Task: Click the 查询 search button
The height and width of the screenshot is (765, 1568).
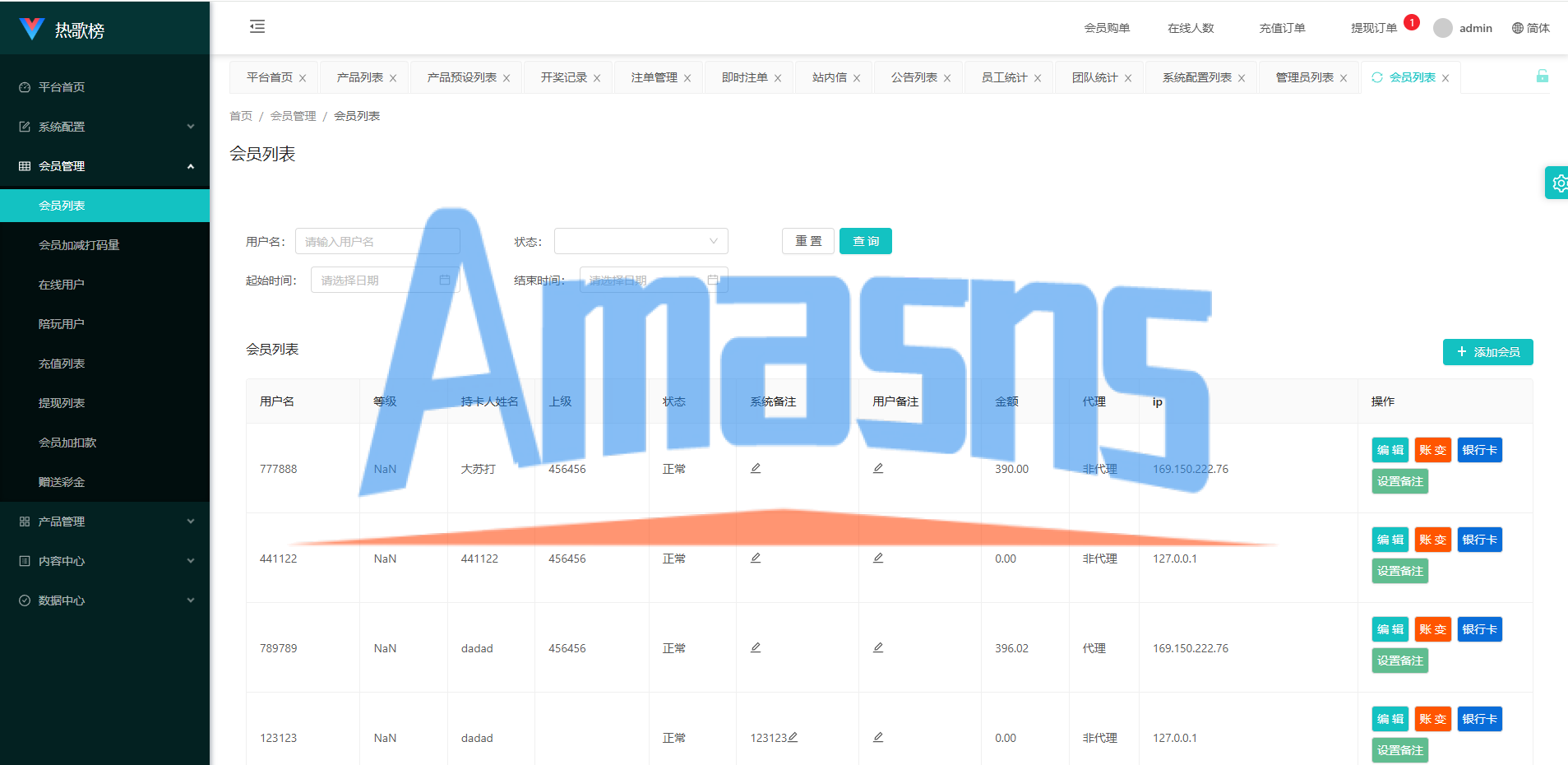Action: point(866,241)
